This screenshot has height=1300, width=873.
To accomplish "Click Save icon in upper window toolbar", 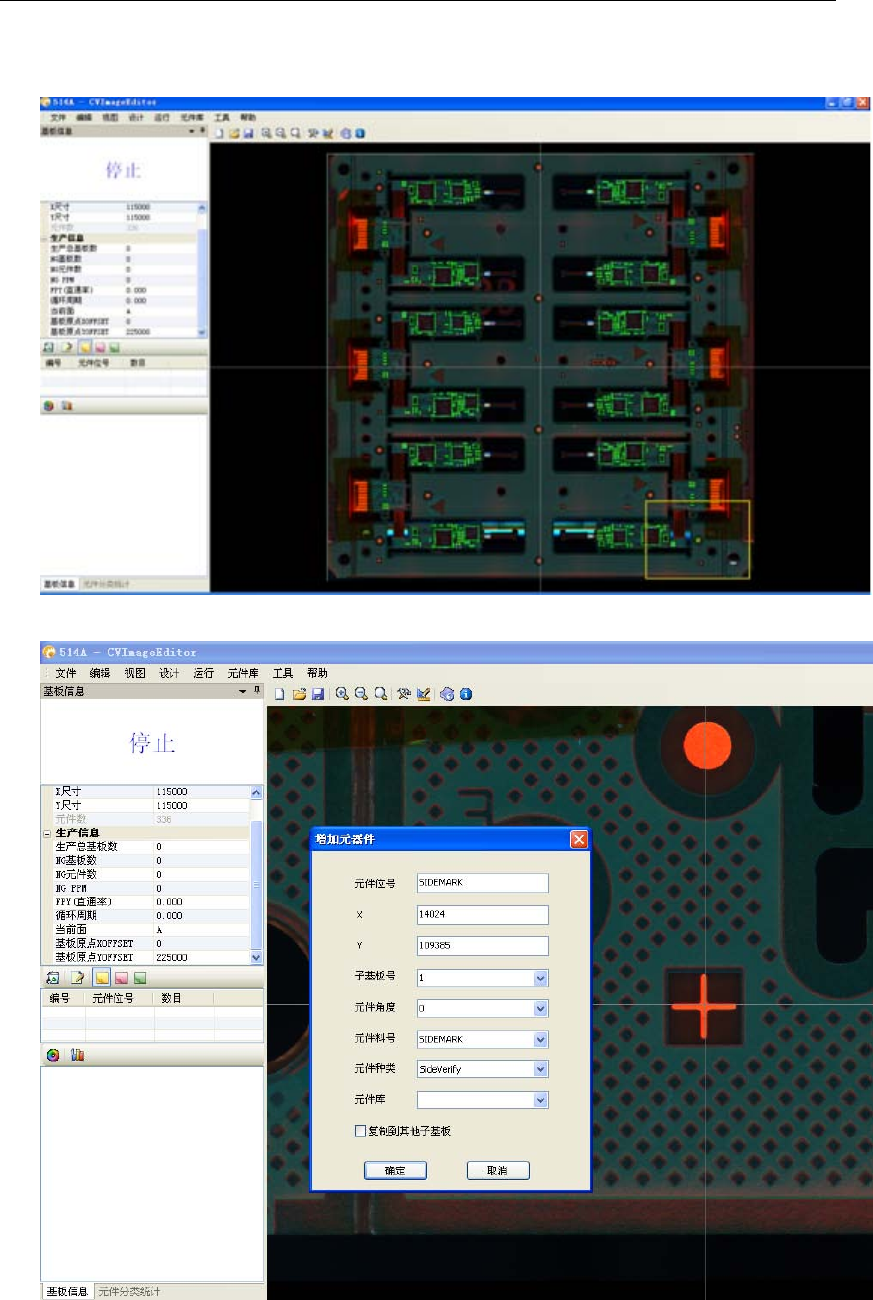I will click(x=247, y=132).
